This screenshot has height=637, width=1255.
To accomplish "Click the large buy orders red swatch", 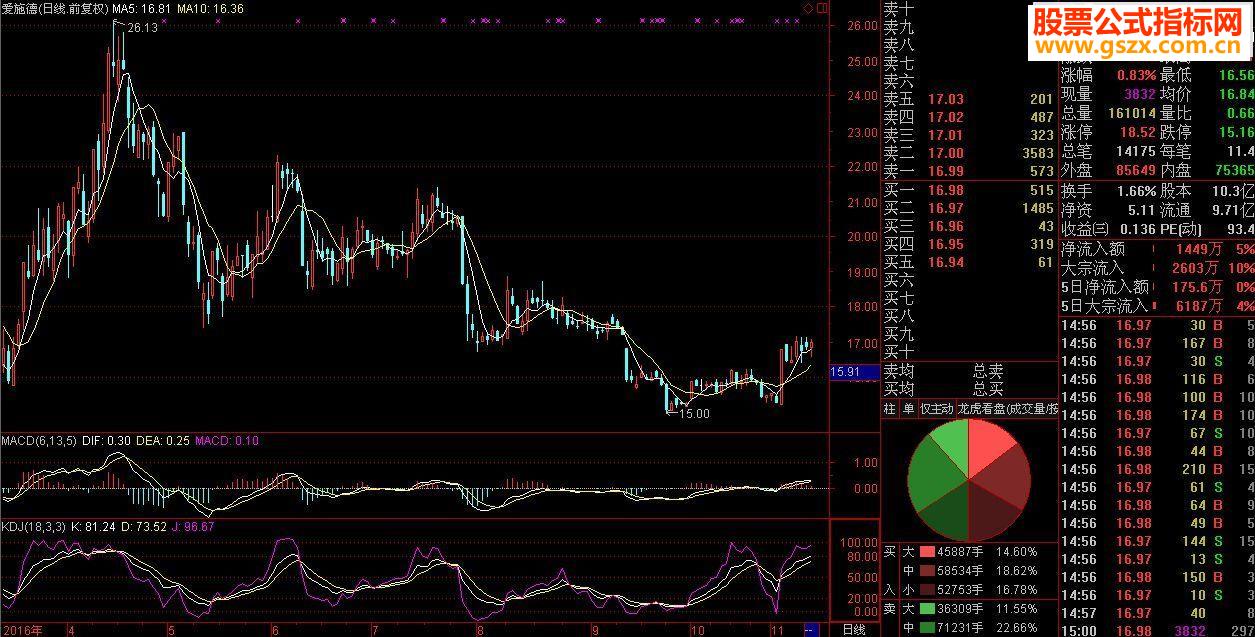I will [927, 551].
